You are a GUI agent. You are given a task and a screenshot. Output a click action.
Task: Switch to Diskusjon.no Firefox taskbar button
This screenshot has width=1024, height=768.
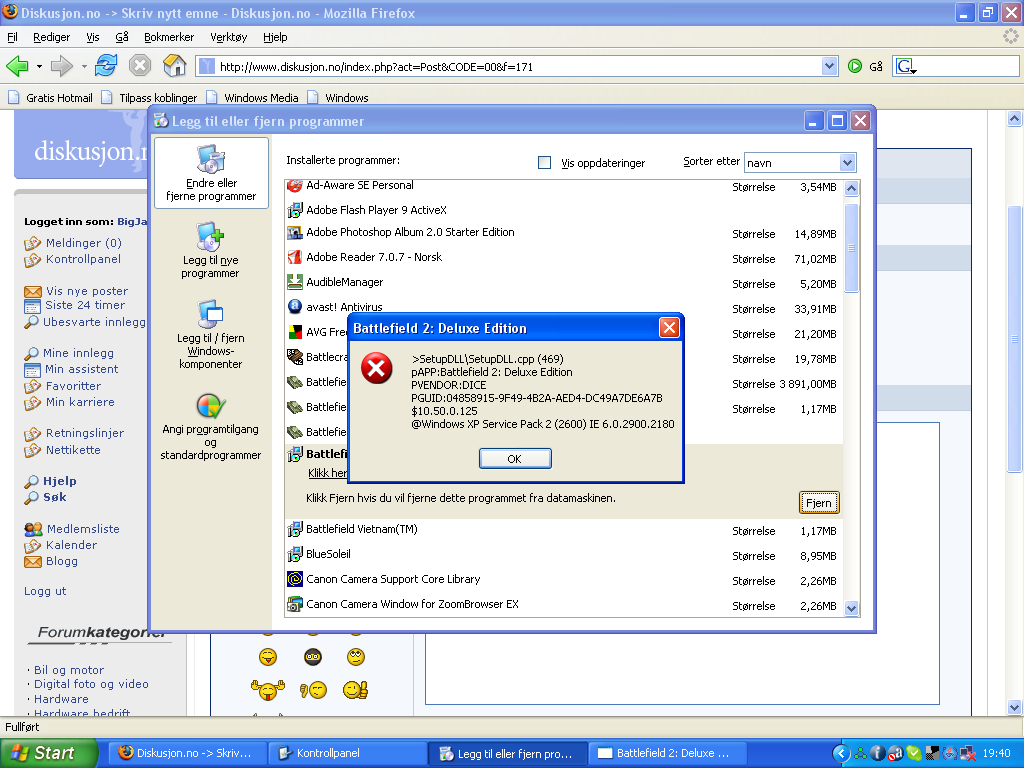[187, 753]
